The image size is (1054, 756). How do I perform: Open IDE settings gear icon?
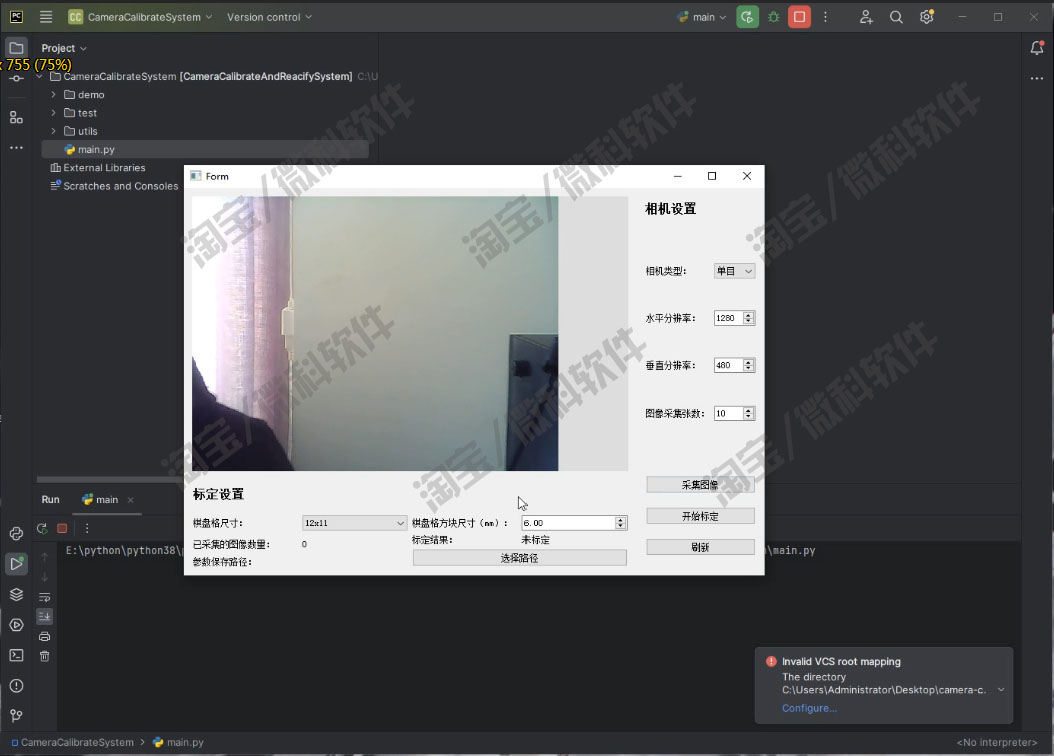click(x=927, y=17)
